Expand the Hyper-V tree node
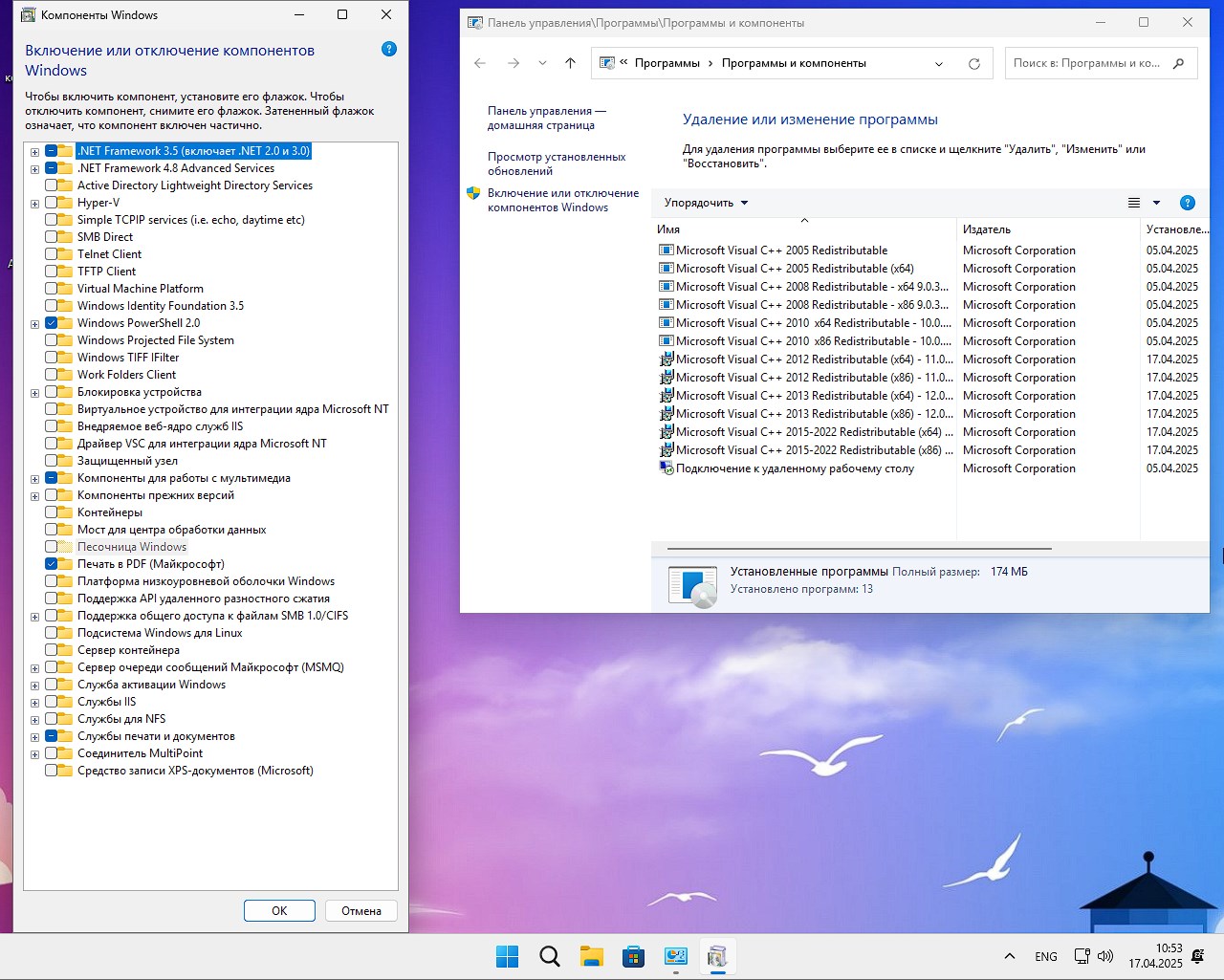1224x980 pixels. pyautogui.click(x=34, y=204)
